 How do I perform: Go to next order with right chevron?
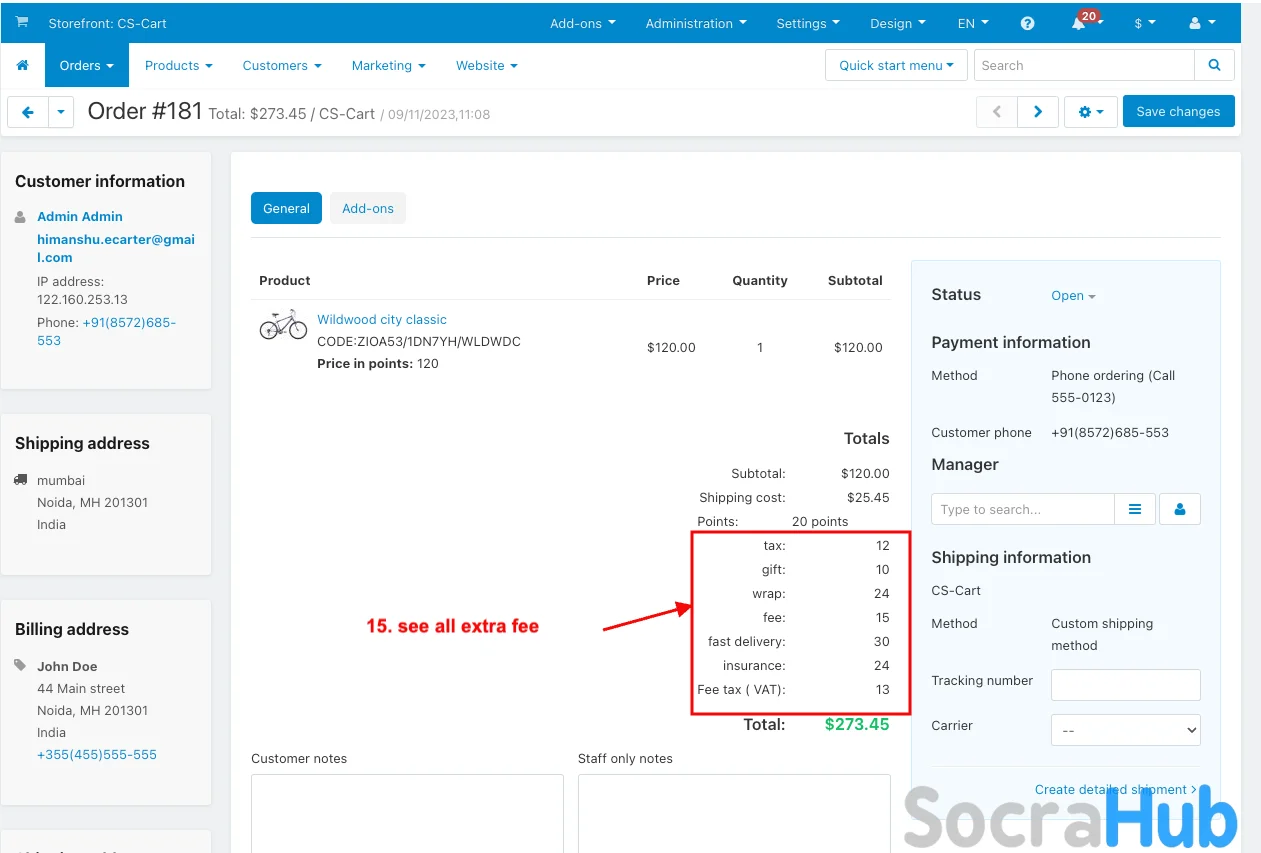coord(1038,112)
